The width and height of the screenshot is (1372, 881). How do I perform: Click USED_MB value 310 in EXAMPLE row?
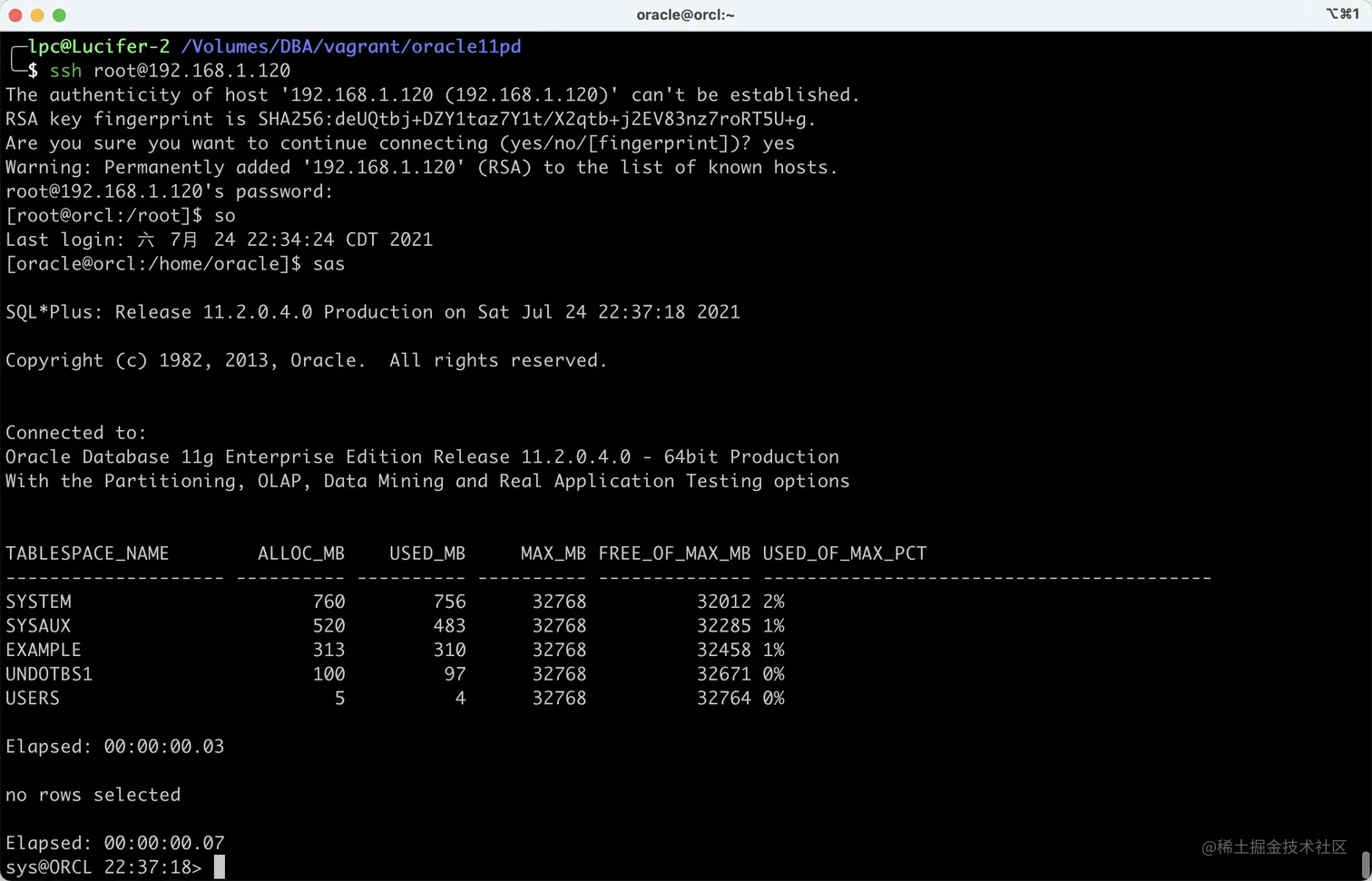pyautogui.click(x=449, y=651)
